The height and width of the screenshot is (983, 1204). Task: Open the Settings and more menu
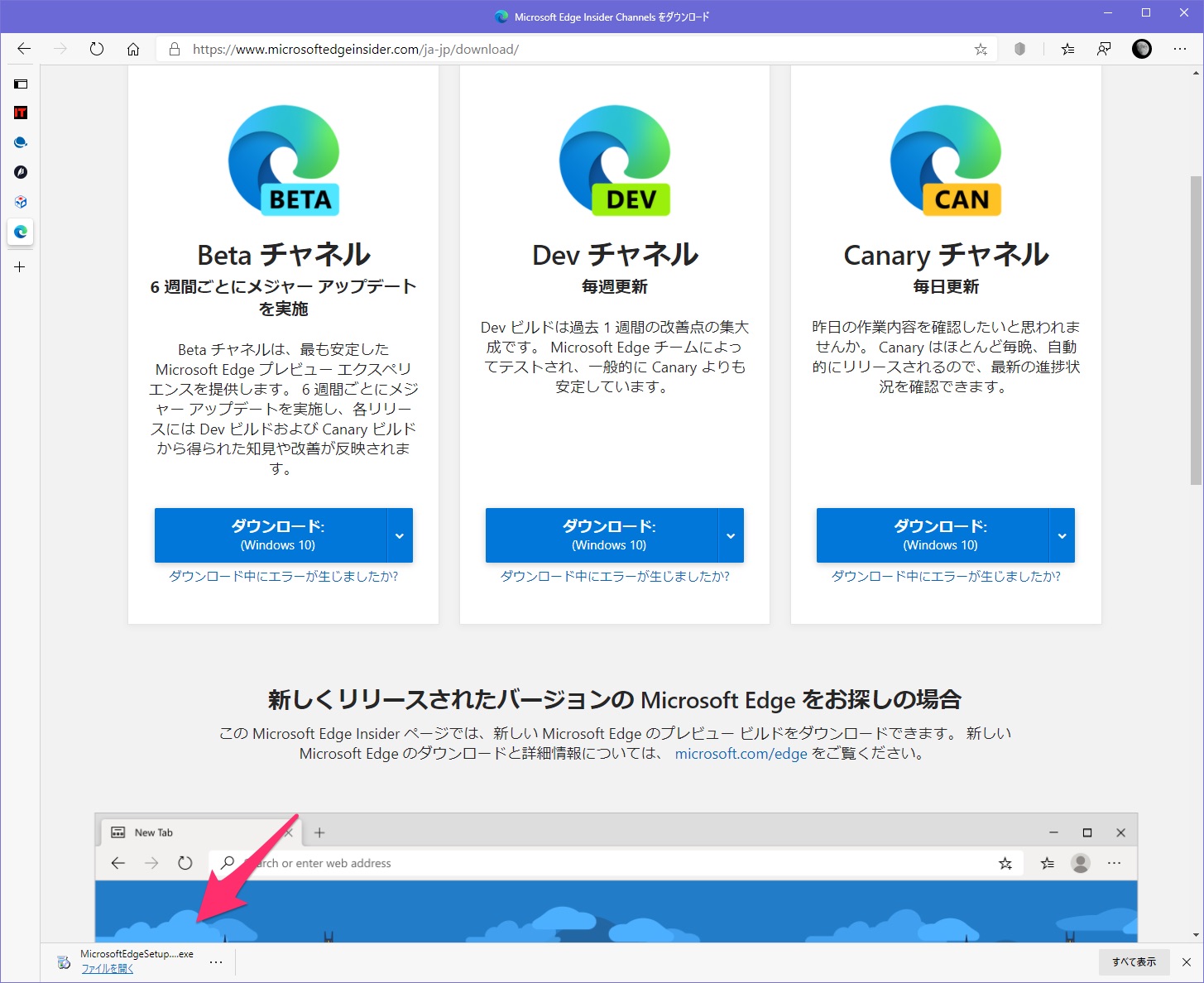(x=1180, y=49)
